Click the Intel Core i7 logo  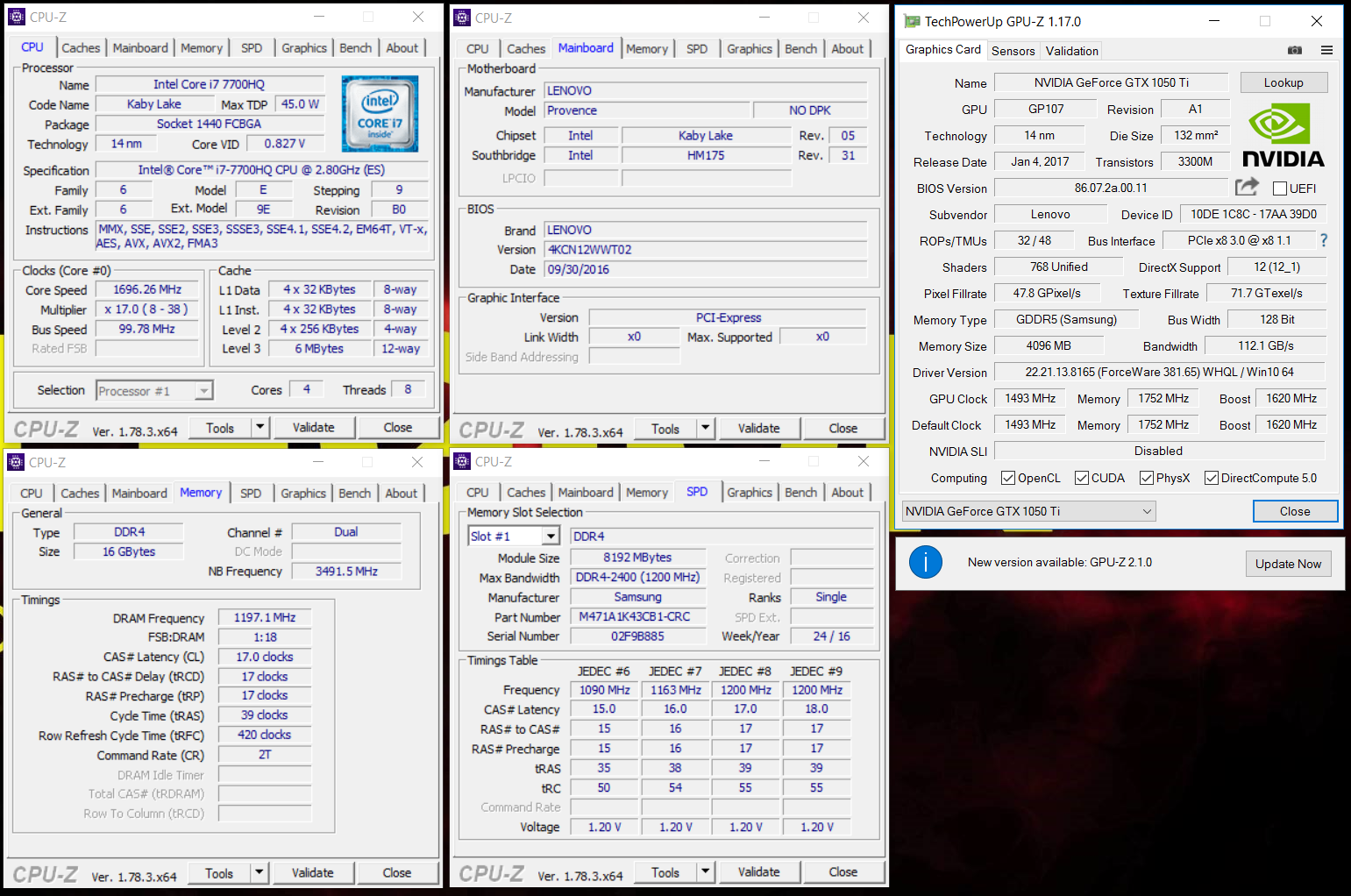coord(380,114)
